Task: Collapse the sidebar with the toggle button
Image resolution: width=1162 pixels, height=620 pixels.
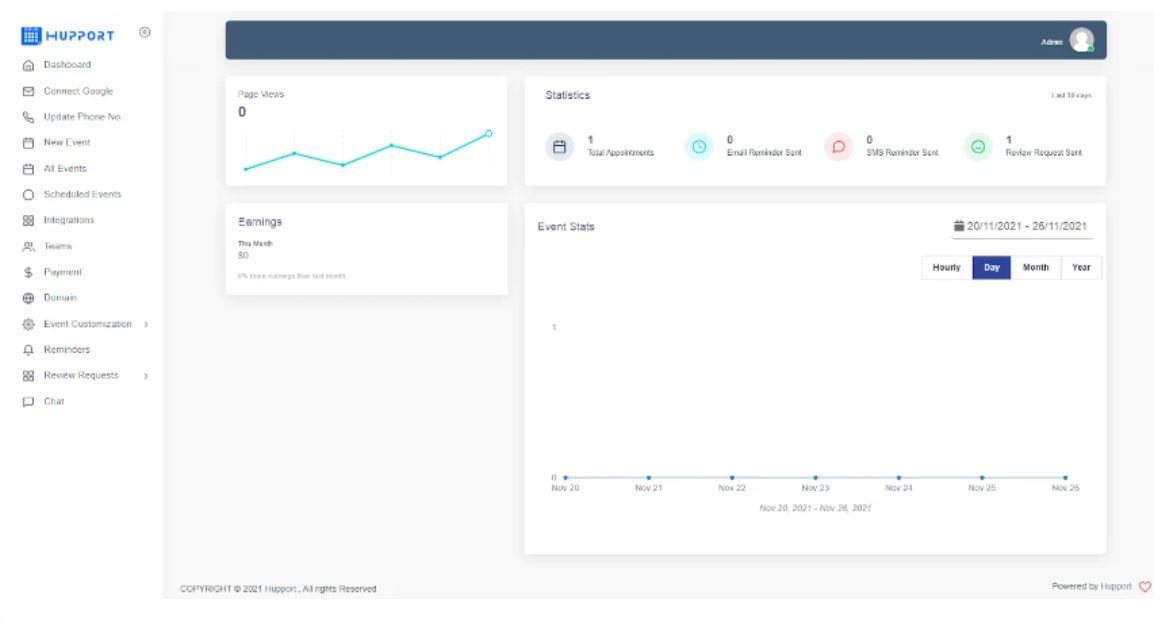Action: [x=146, y=31]
